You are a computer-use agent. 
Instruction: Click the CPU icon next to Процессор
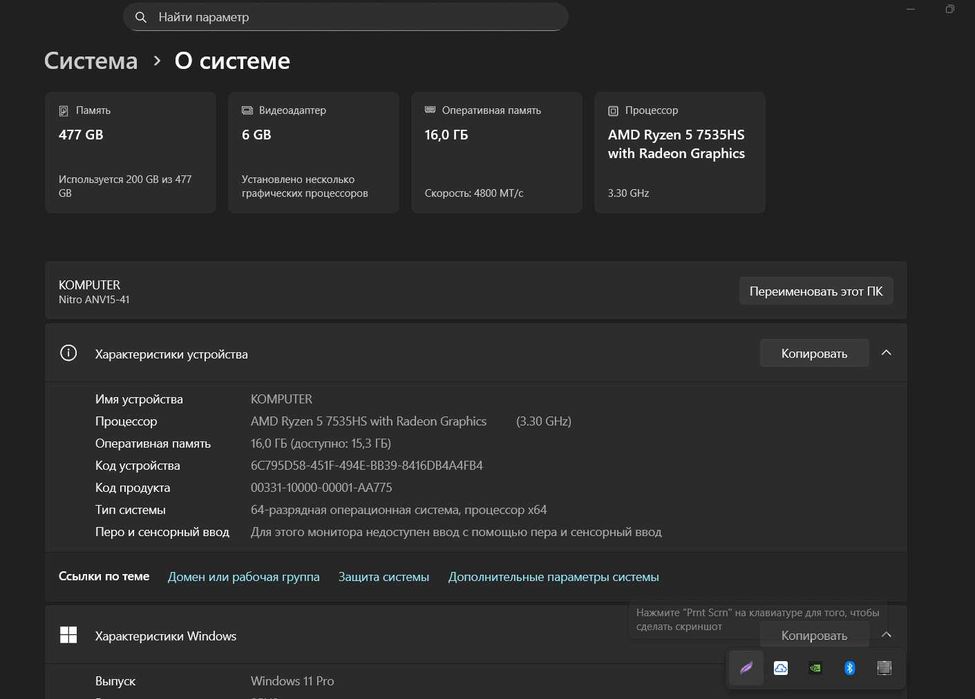point(613,111)
